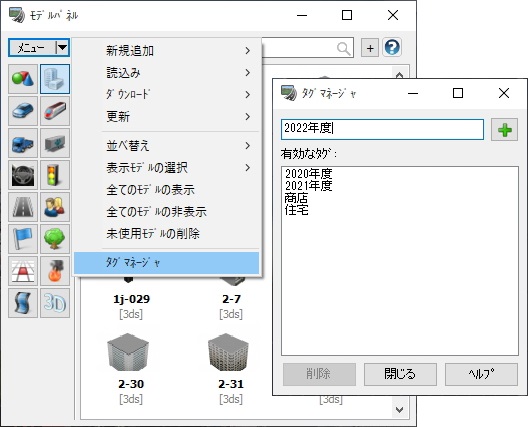Select the 商店 tag in the list
528x427 pixels.
tap(296, 198)
